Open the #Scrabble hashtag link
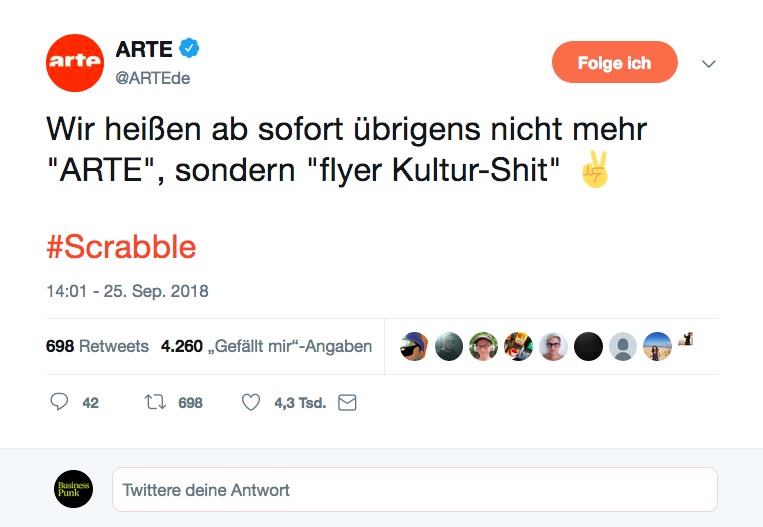The width and height of the screenshot is (763, 527). pos(121,247)
